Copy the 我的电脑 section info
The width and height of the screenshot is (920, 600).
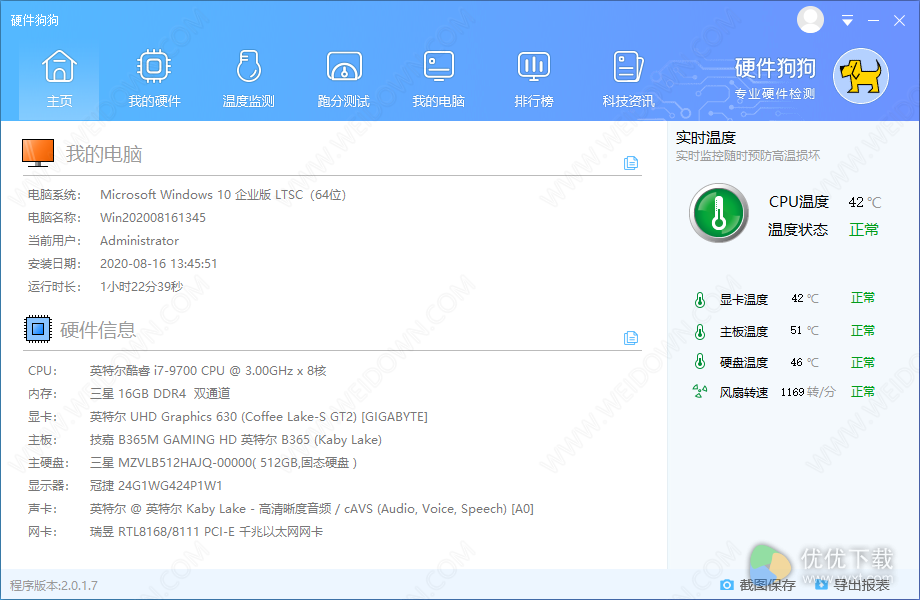(x=631, y=162)
